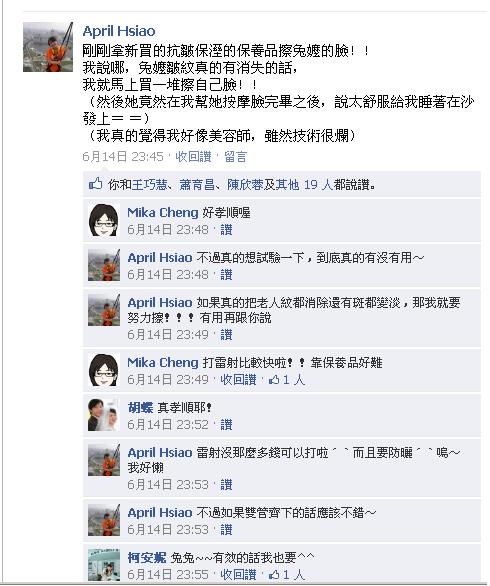Unlike Mika Cheng's 23:49 comment via 收回讚
The height and width of the screenshot is (586, 490).
(238, 380)
